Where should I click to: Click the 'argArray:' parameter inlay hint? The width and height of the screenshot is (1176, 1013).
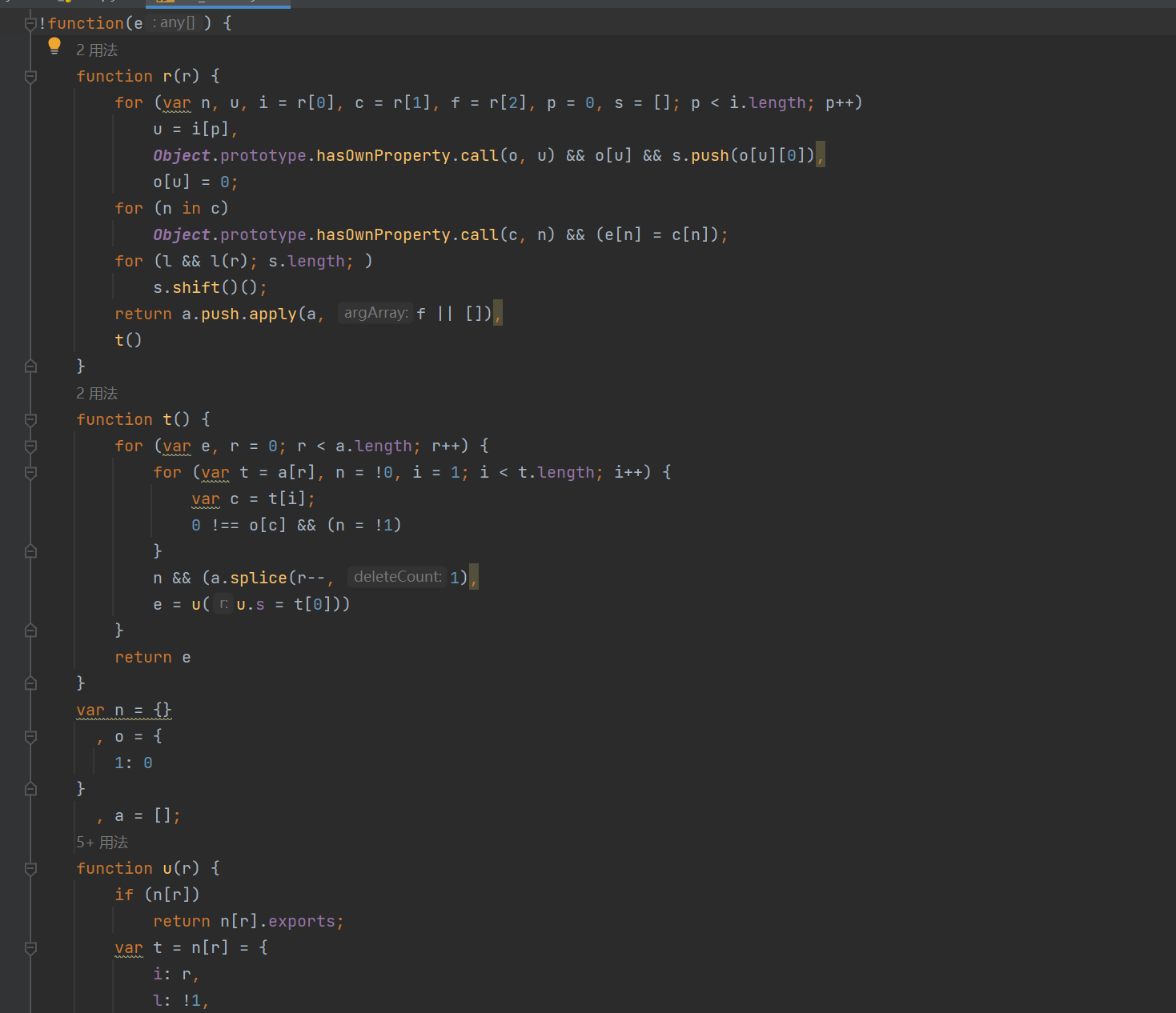click(x=375, y=313)
